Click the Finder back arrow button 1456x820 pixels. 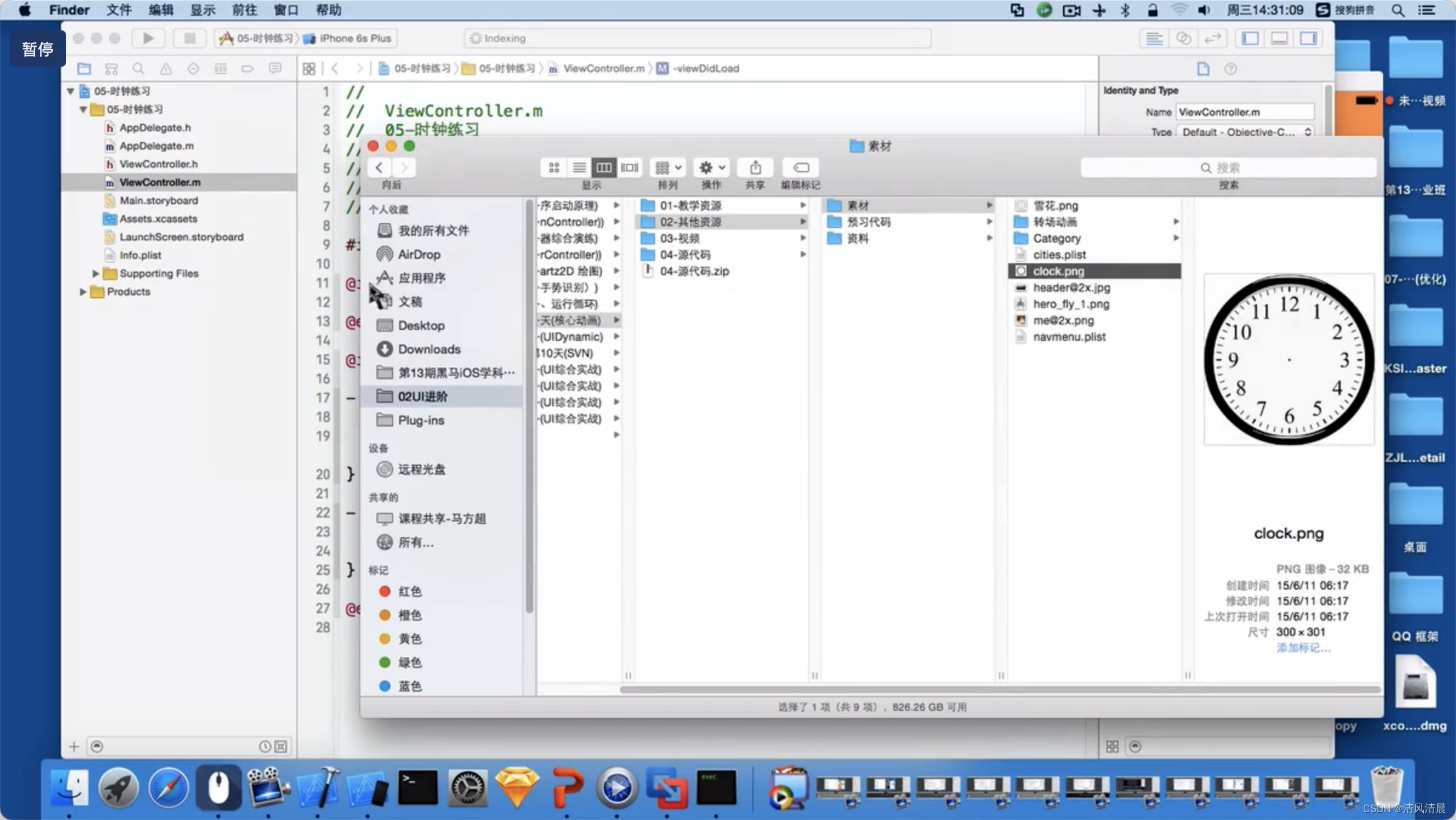(x=379, y=167)
